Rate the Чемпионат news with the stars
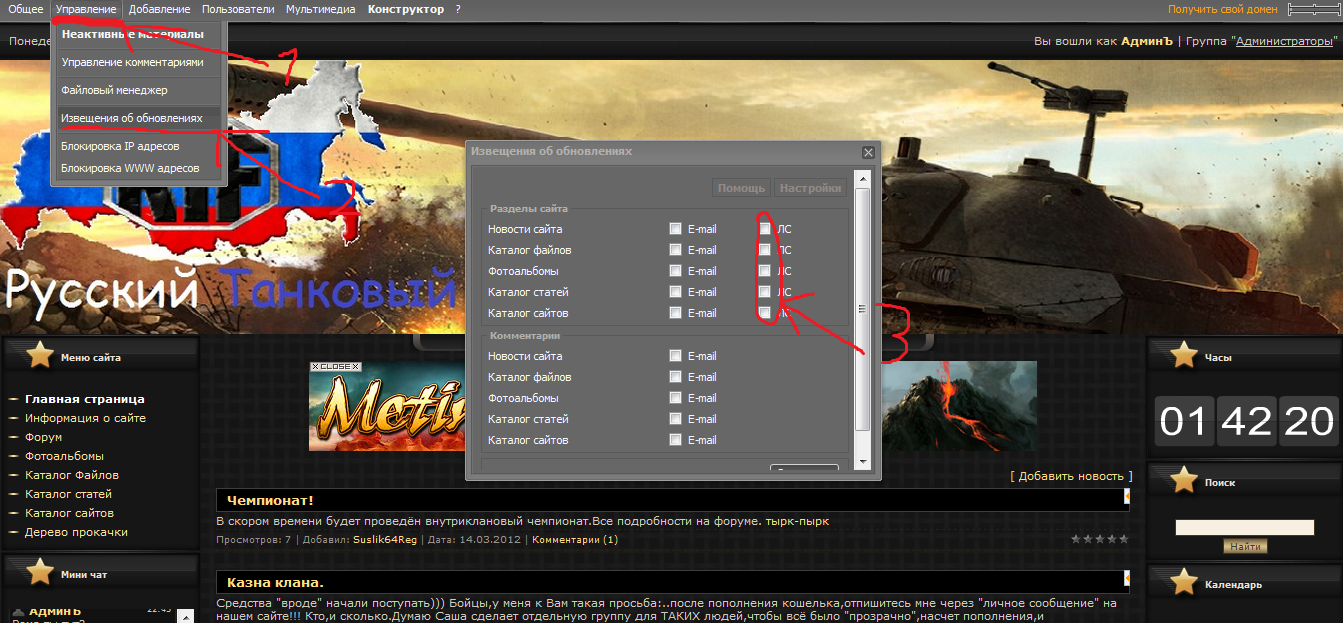The height and width of the screenshot is (624, 1343). [1099, 539]
